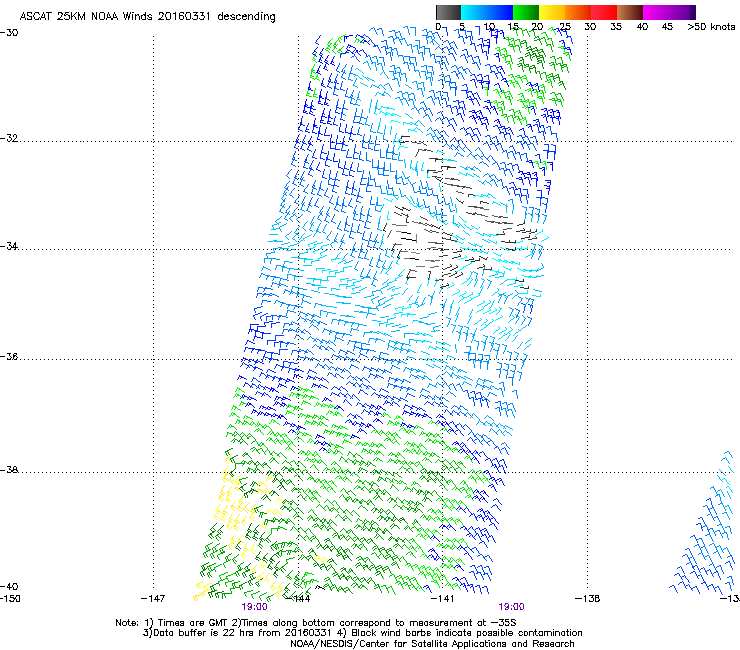Click the '30' value on the color scale
740x650 pixels.
[590, 27]
